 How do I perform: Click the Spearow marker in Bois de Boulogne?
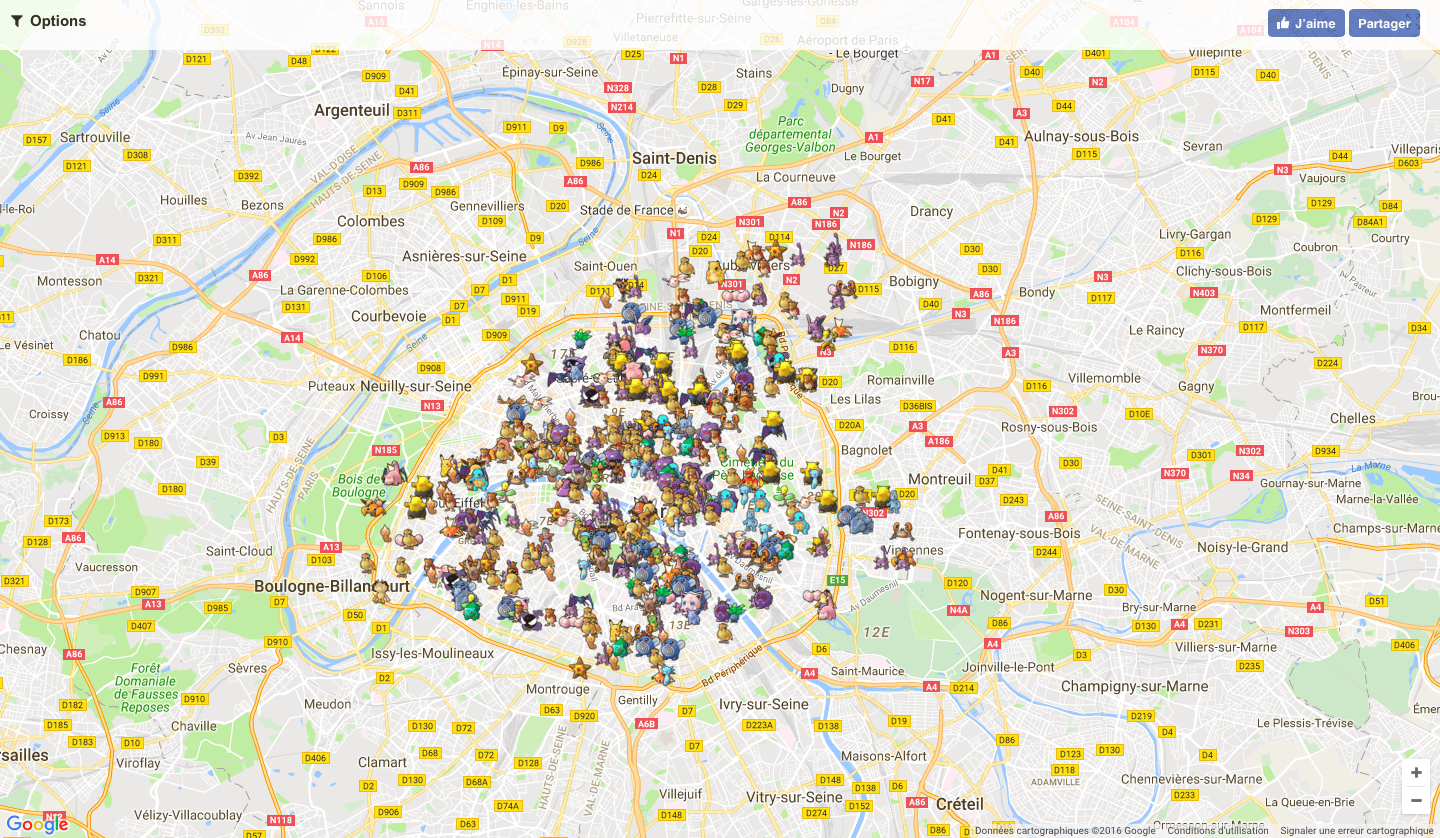(373, 507)
